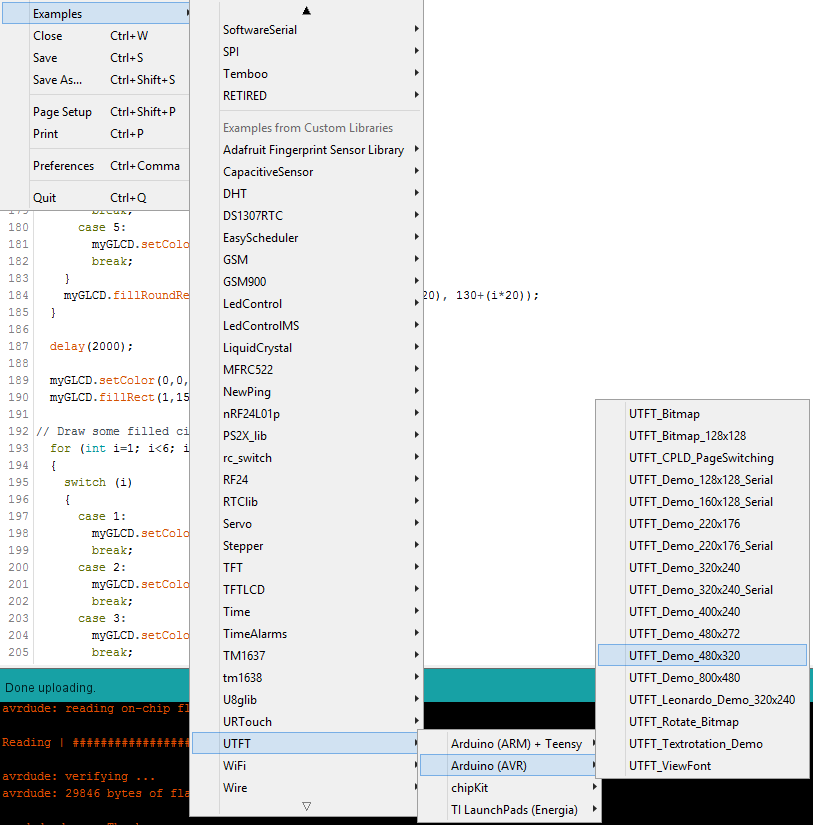
Task: Open the TFT examples submenu
Action: pos(306,568)
